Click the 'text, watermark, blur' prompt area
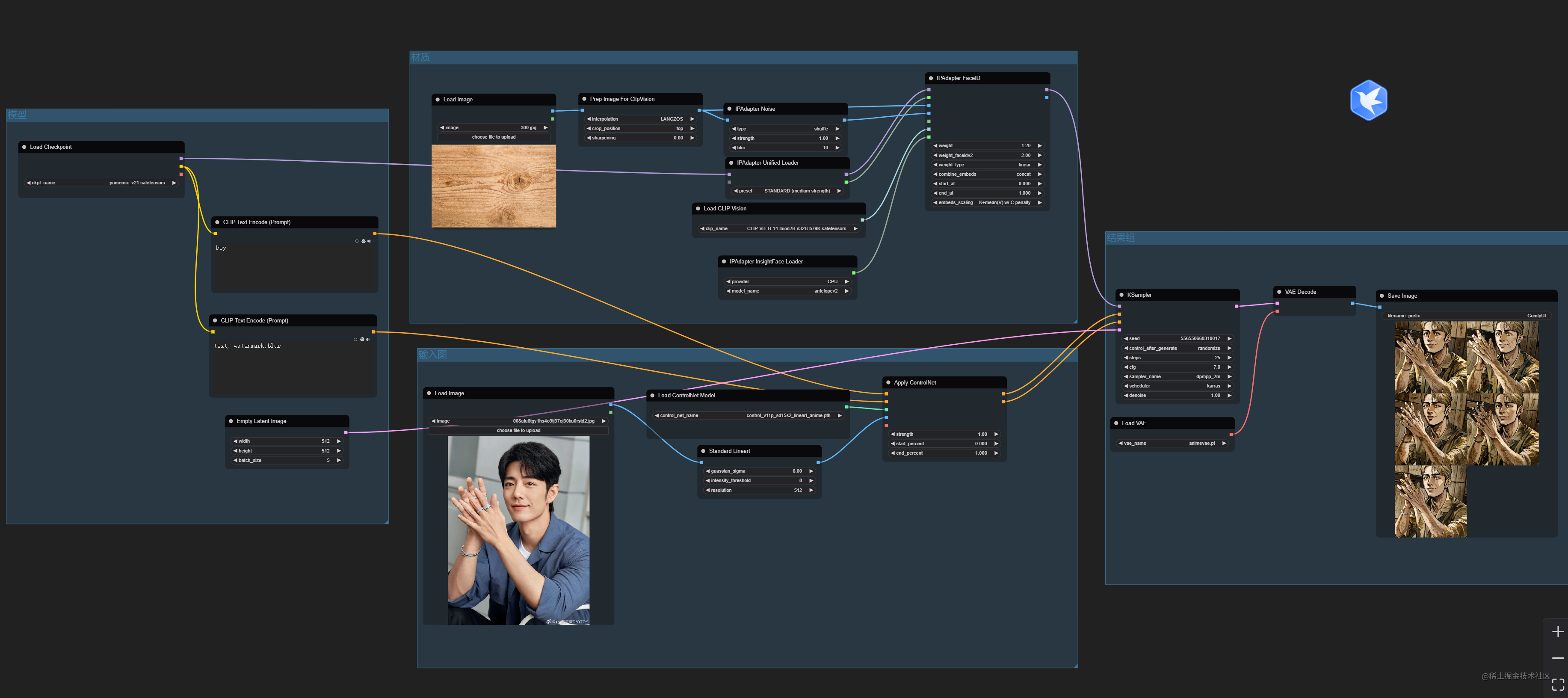The image size is (1568, 698). 293,367
